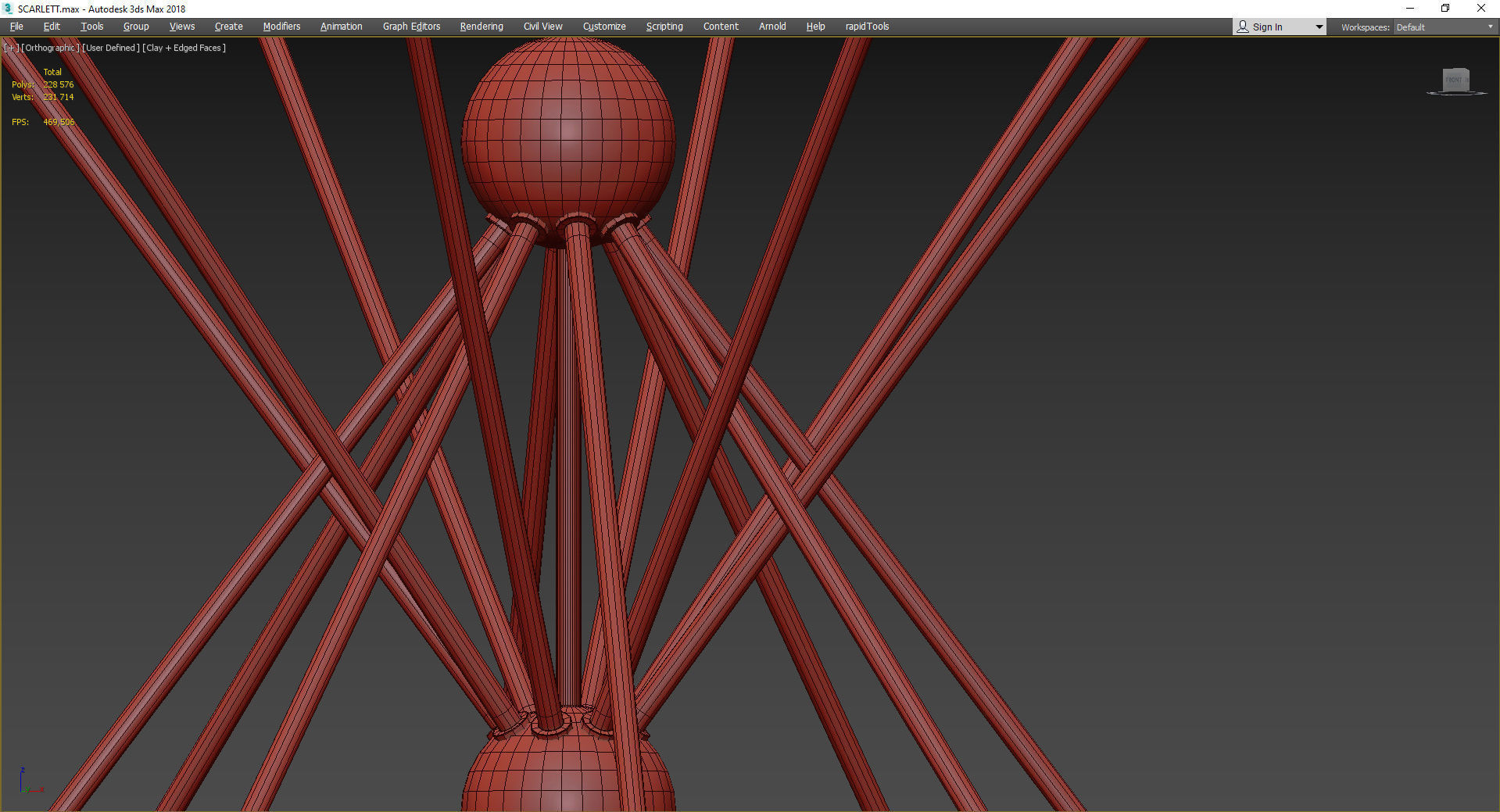Open the Content menu
Image resolution: width=1500 pixels, height=812 pixels.
pos(721,27)
